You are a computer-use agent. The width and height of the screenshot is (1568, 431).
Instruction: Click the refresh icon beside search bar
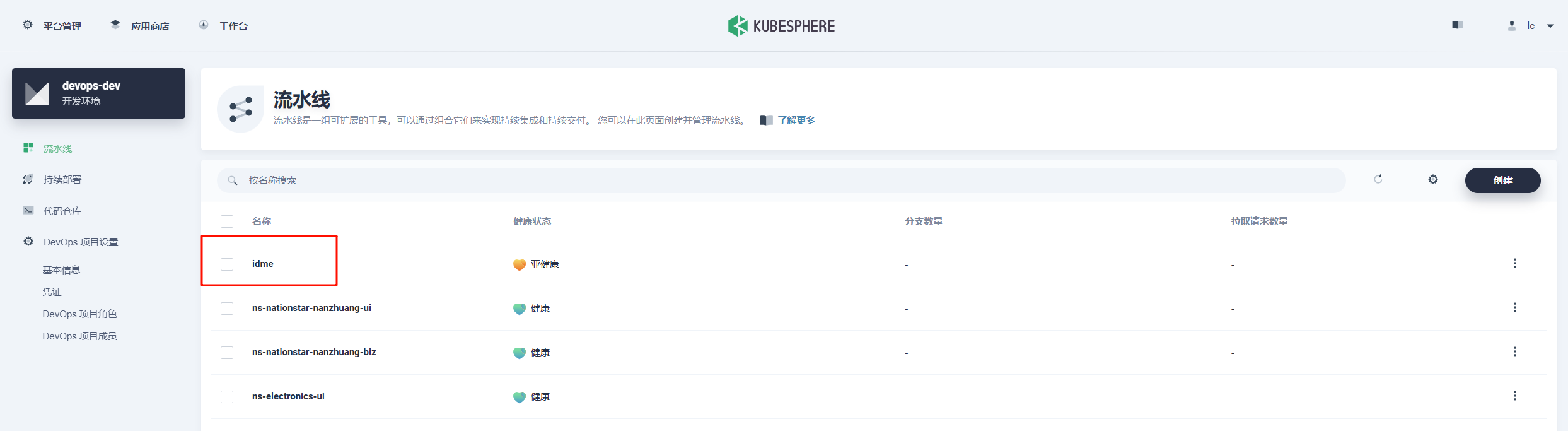(1378, 179)
